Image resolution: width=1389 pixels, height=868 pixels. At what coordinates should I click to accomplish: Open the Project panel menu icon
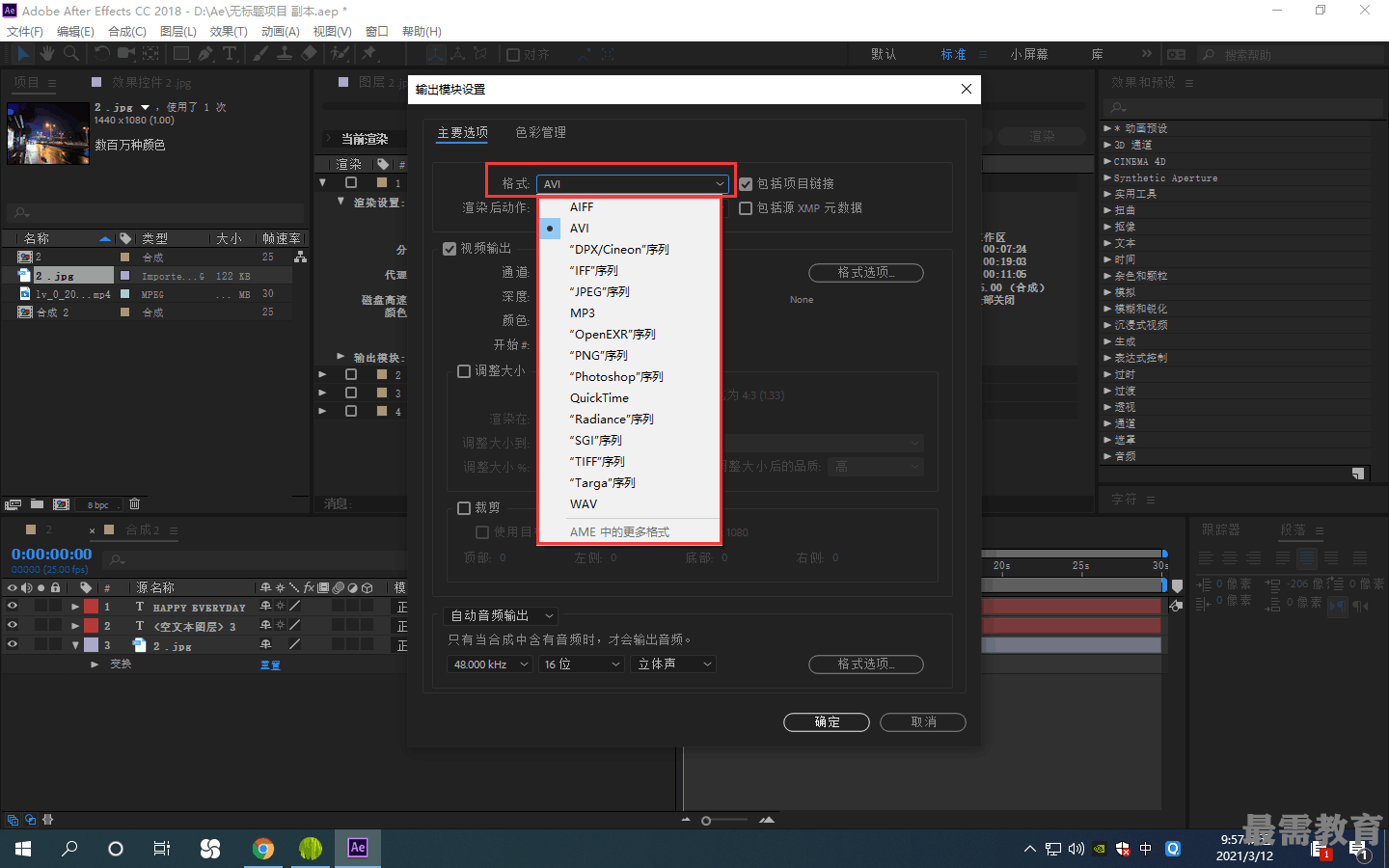52,84
